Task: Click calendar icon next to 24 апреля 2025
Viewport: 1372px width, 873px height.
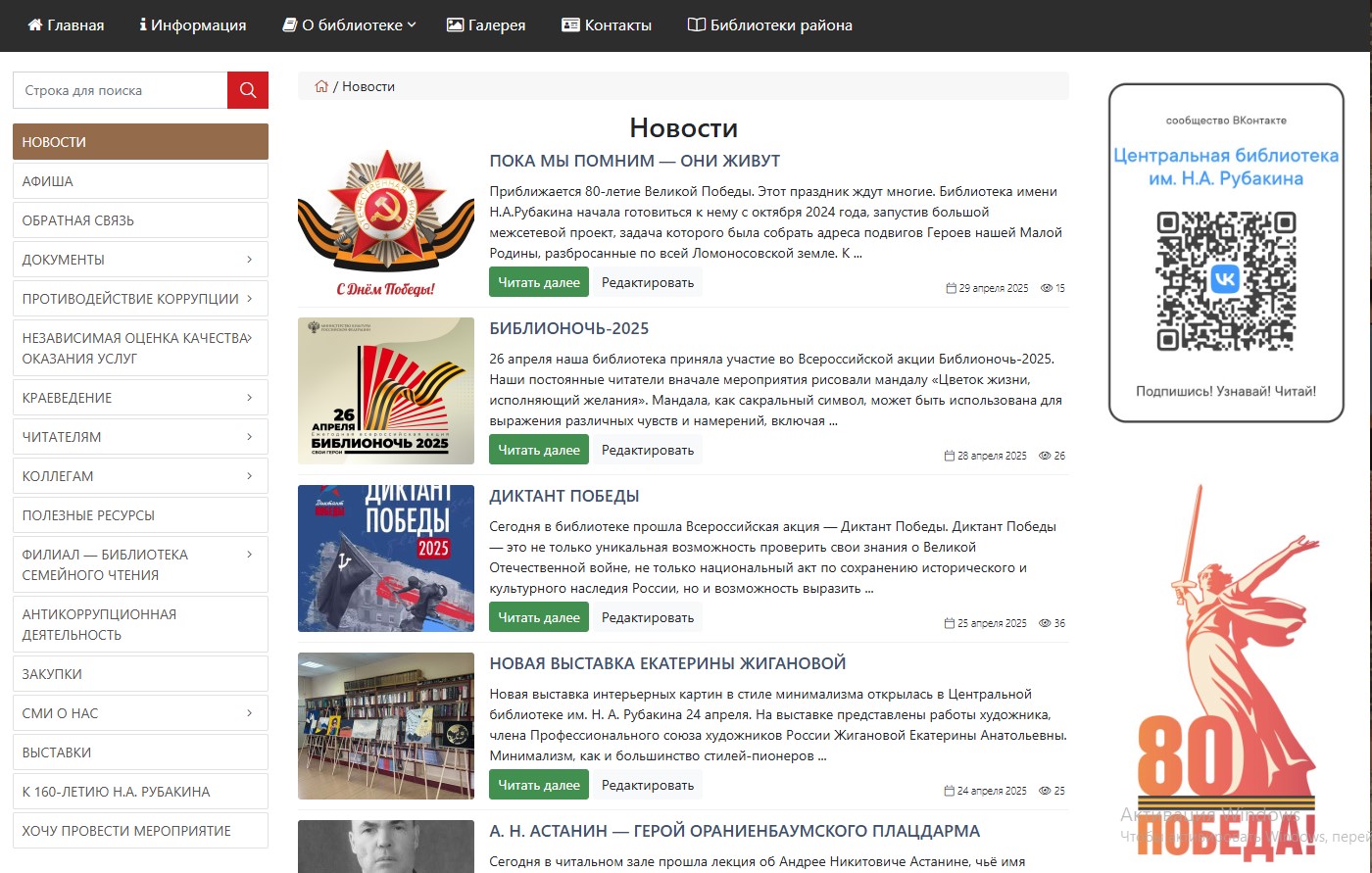Action: pyautogui.click(x=949, y=791)
